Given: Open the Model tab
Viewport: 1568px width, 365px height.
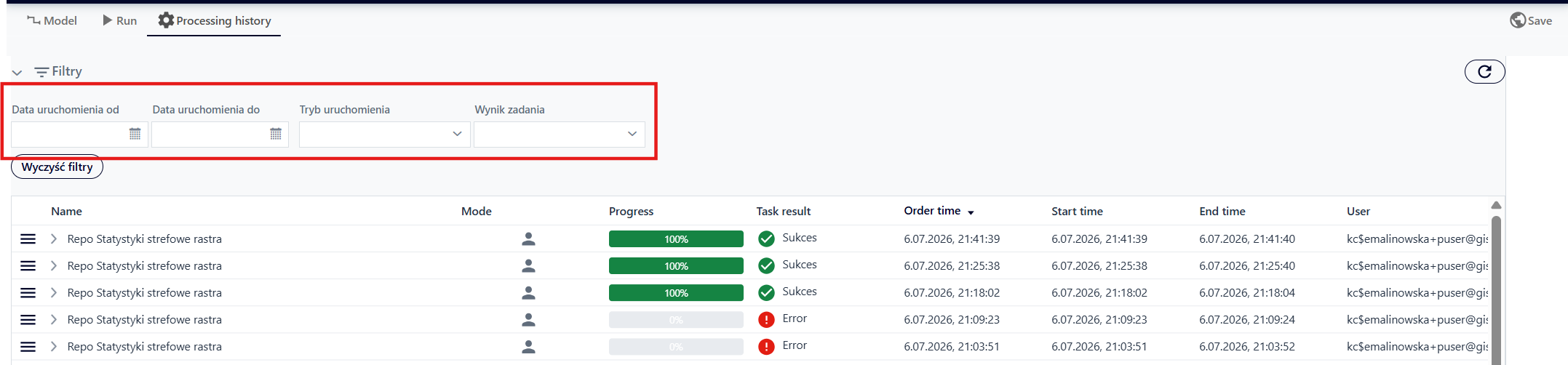Looking at the screenshot, I should (52, 20).
